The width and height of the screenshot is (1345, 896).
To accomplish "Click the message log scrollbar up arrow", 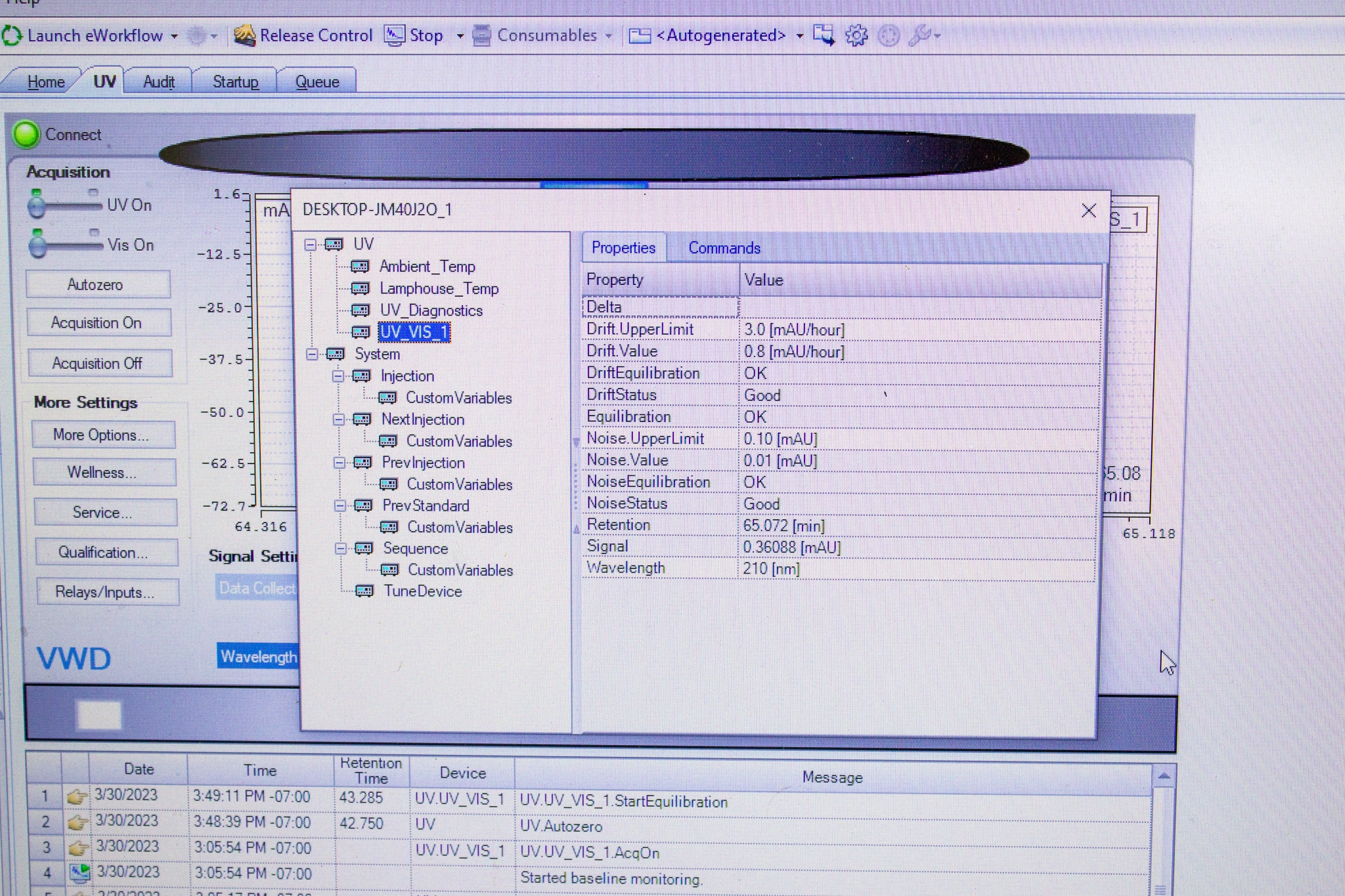I will coord(1163,777).
